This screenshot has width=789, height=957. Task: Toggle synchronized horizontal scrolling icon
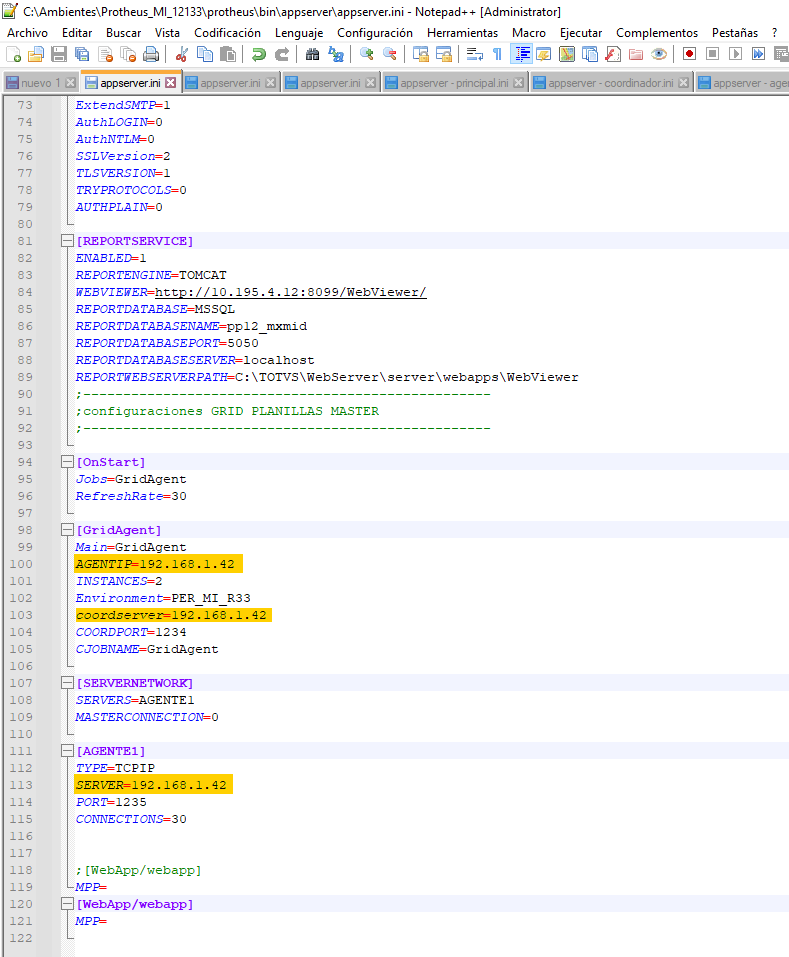pyautogui.click(x=444, y=54)
